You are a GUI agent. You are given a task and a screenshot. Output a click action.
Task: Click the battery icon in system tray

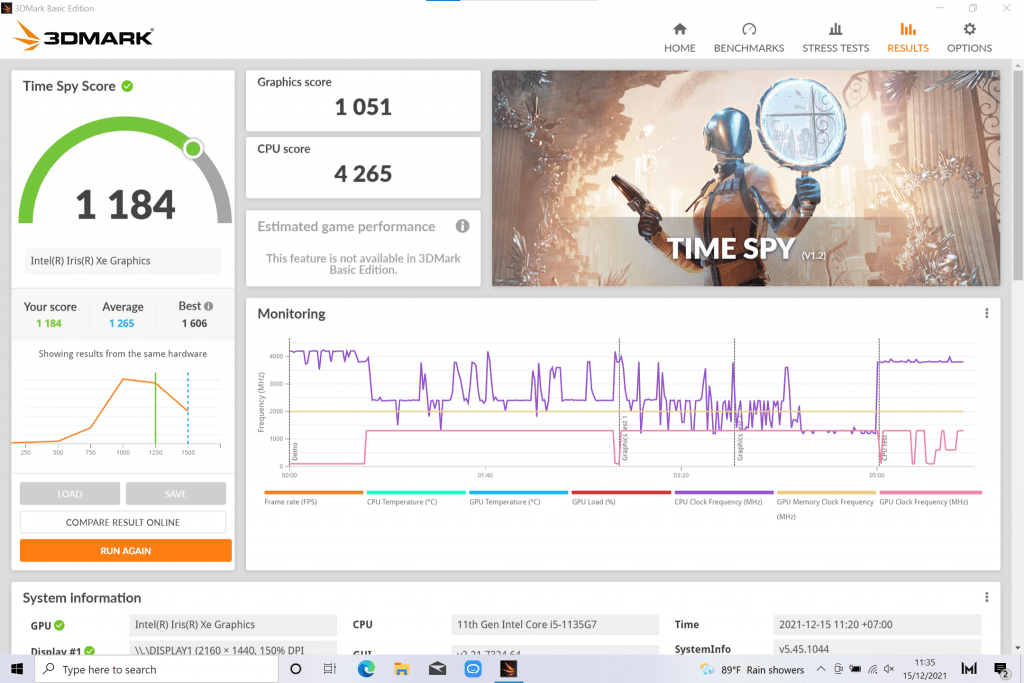(x=855, y=669)
